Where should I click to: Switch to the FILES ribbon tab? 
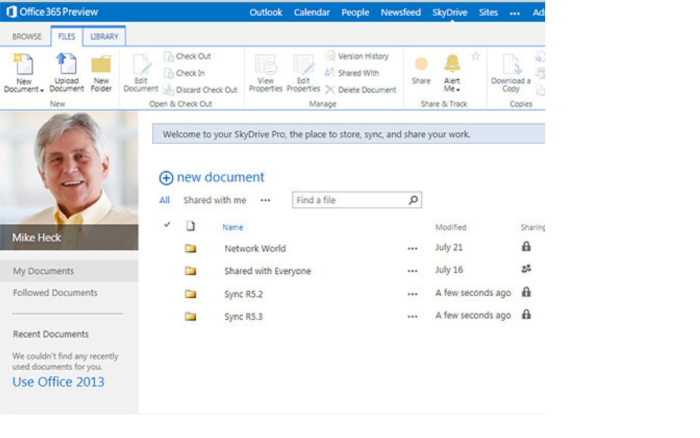67,37
